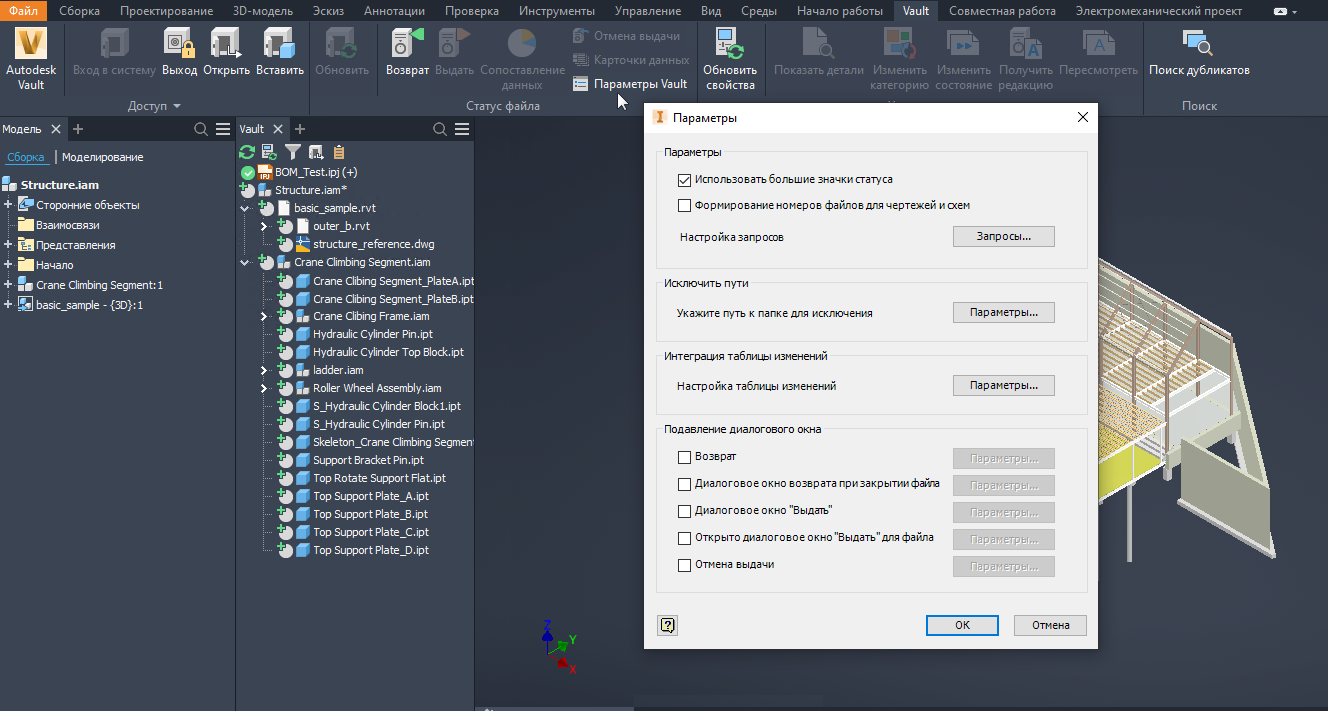Select Моделирование view in model browser
This screenshot has width=1328, height=711.
(x=102, y=157)
